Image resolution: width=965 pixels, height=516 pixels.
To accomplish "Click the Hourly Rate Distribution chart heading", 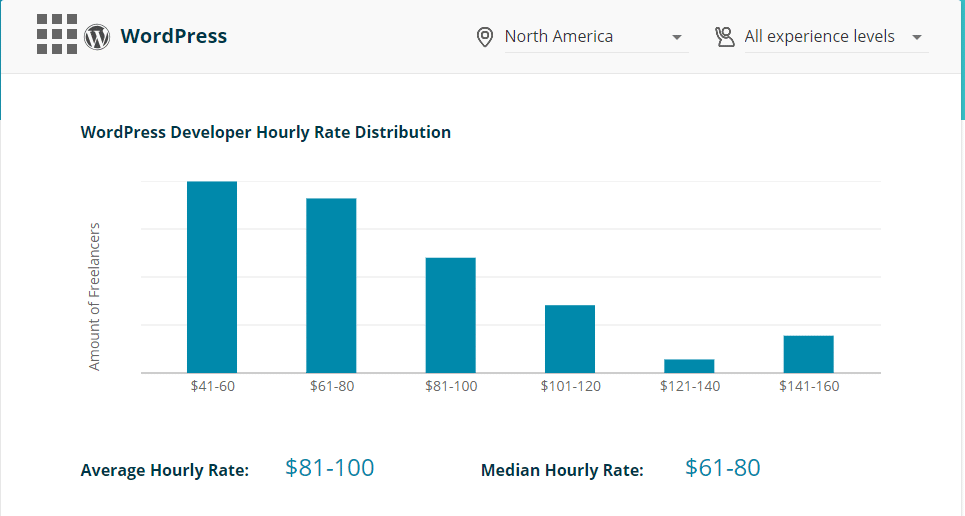I will [265, 132].
